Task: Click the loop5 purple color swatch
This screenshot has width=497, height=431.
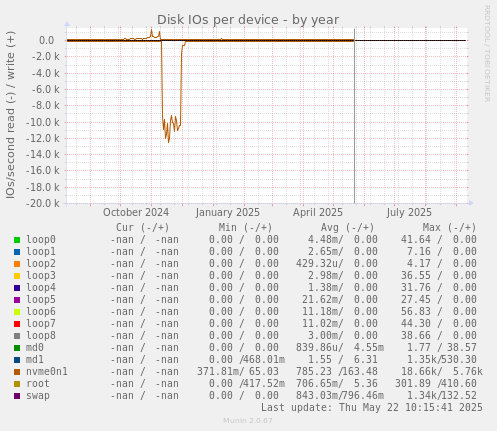Action: 17,300
